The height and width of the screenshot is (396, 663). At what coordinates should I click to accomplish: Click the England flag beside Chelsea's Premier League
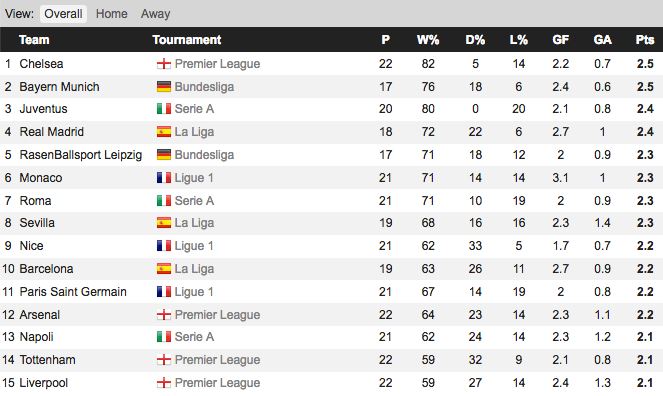(x=164, y=64)
